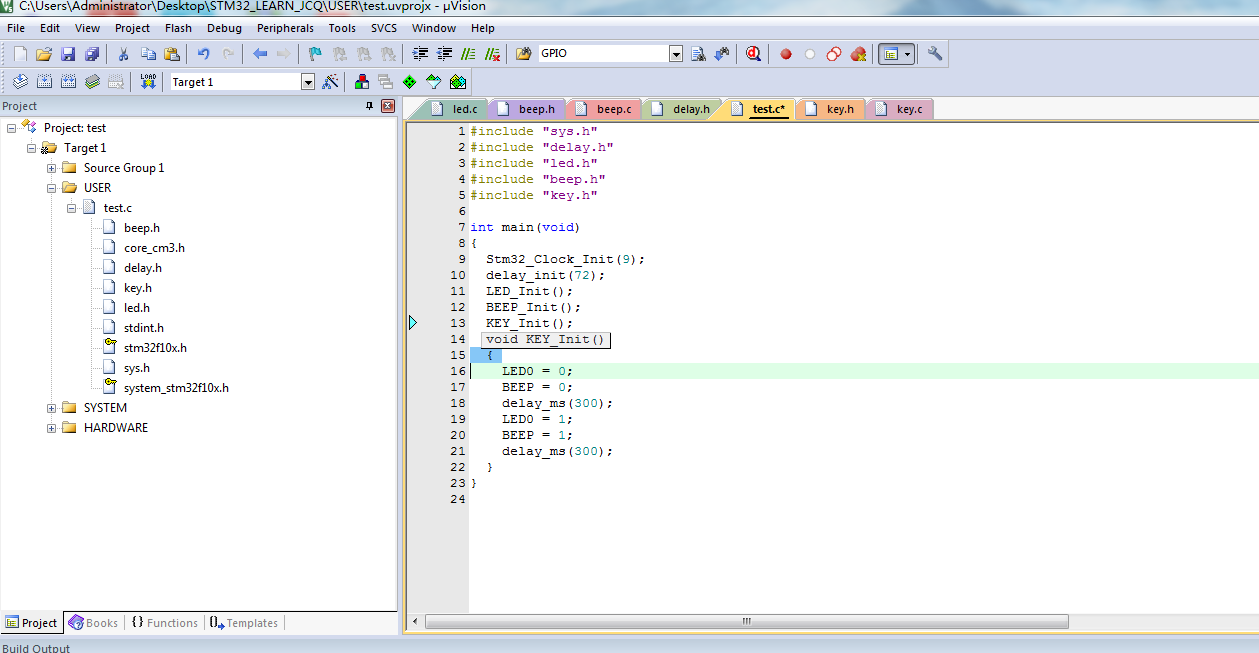Toggle a bookmark with the flag icon
This screenshot has height=653, width=1259.
[x=313, y=54]
